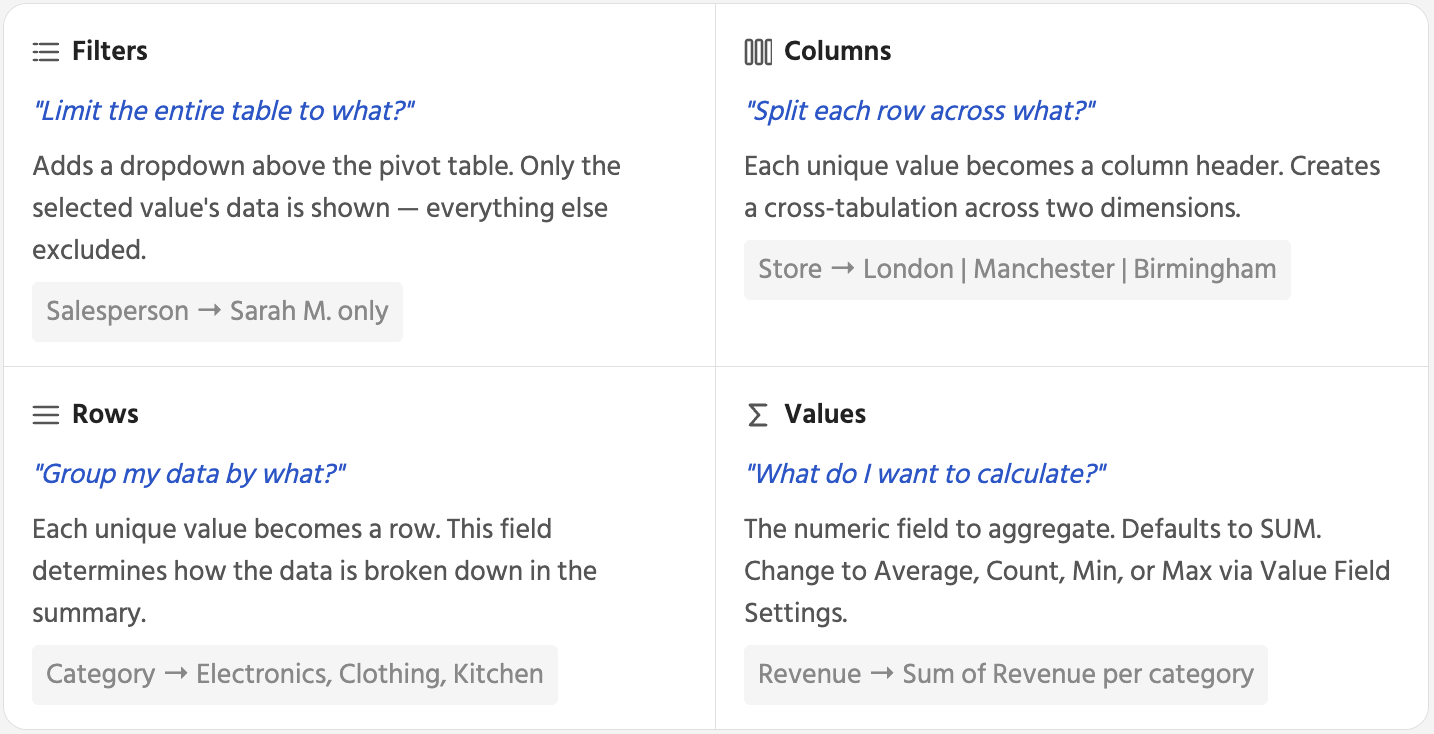Click the Salesperson → Sarah M. only chip
The image size is (1434, 734).
[217, 311]
